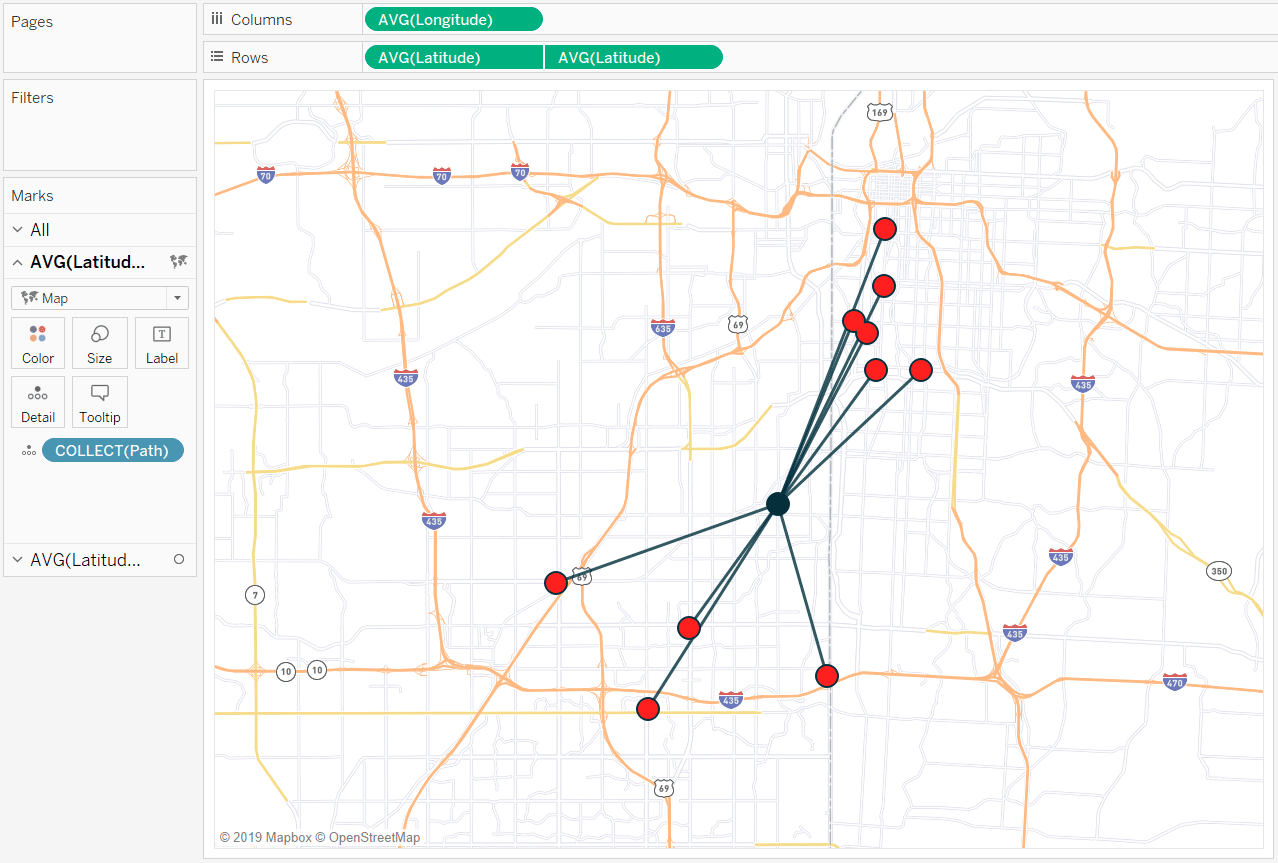Click the Marks card title
1278x863 pixels.
tap(32, 196)
